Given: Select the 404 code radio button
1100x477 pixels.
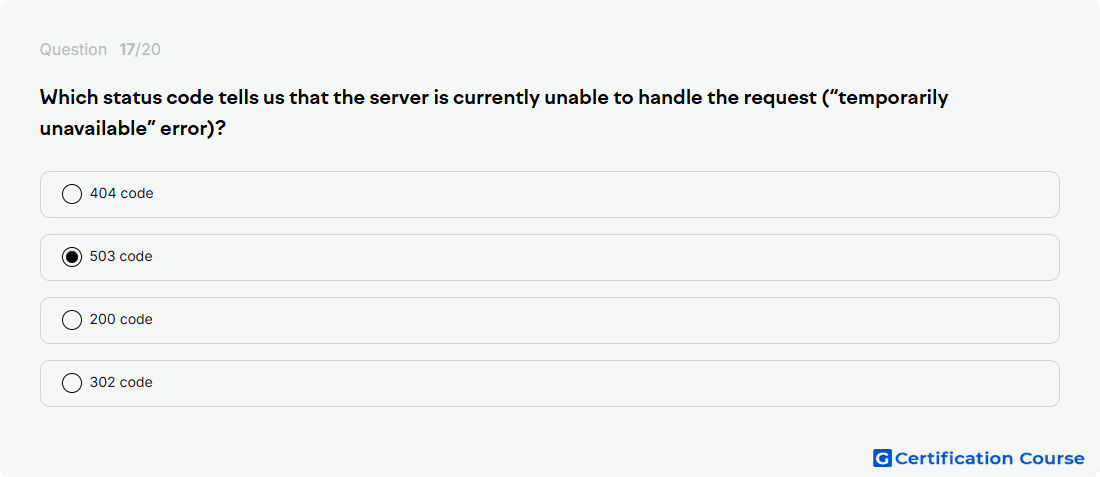Looking at the screenshot, I should [72, 194].
